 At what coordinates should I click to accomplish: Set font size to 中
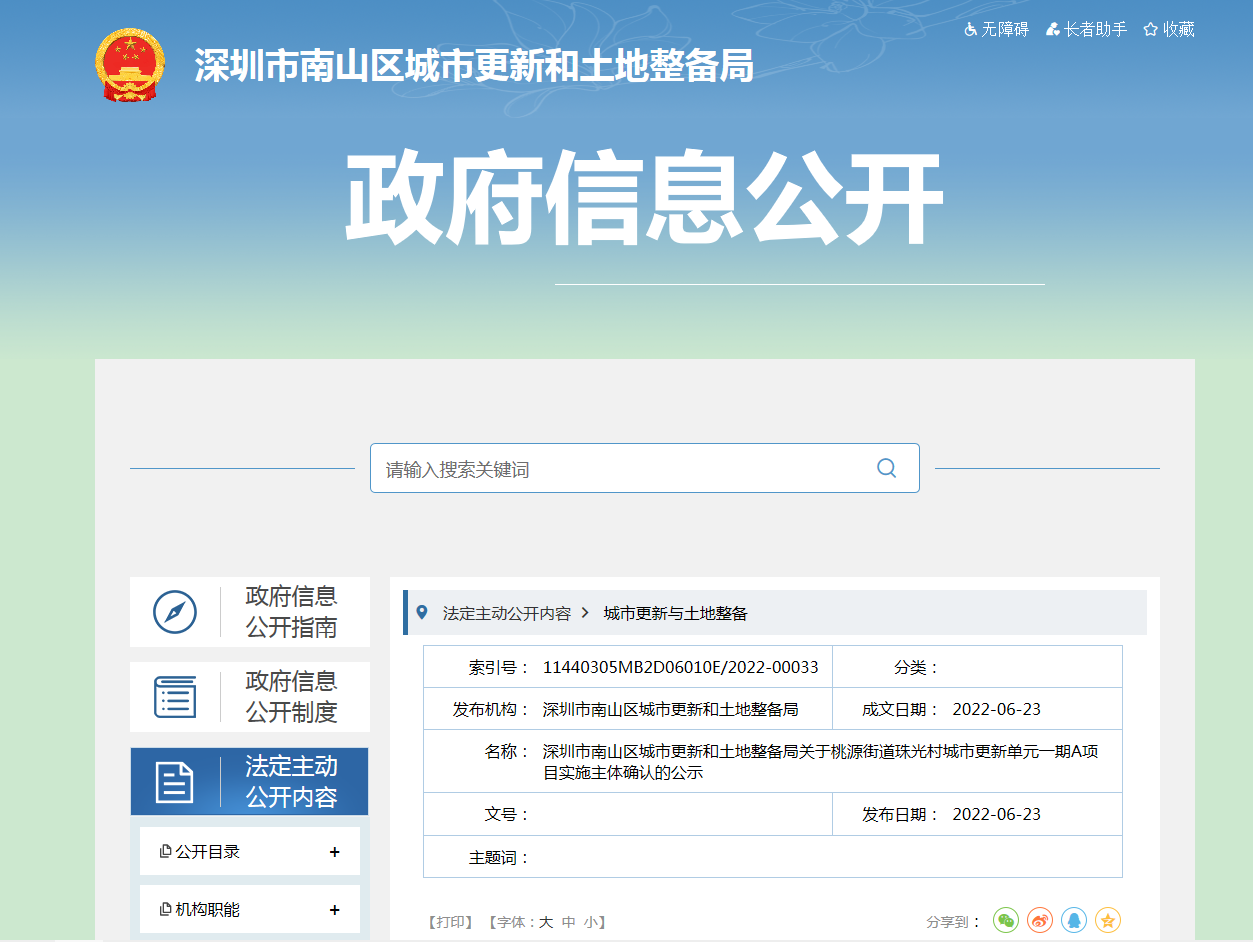click(x=568, y=922)
